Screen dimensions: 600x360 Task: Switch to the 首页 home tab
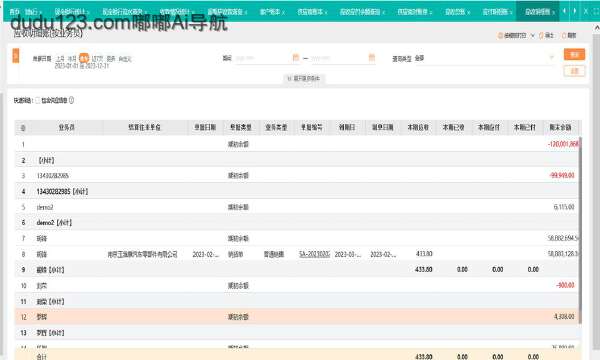(x=14, y=12)
